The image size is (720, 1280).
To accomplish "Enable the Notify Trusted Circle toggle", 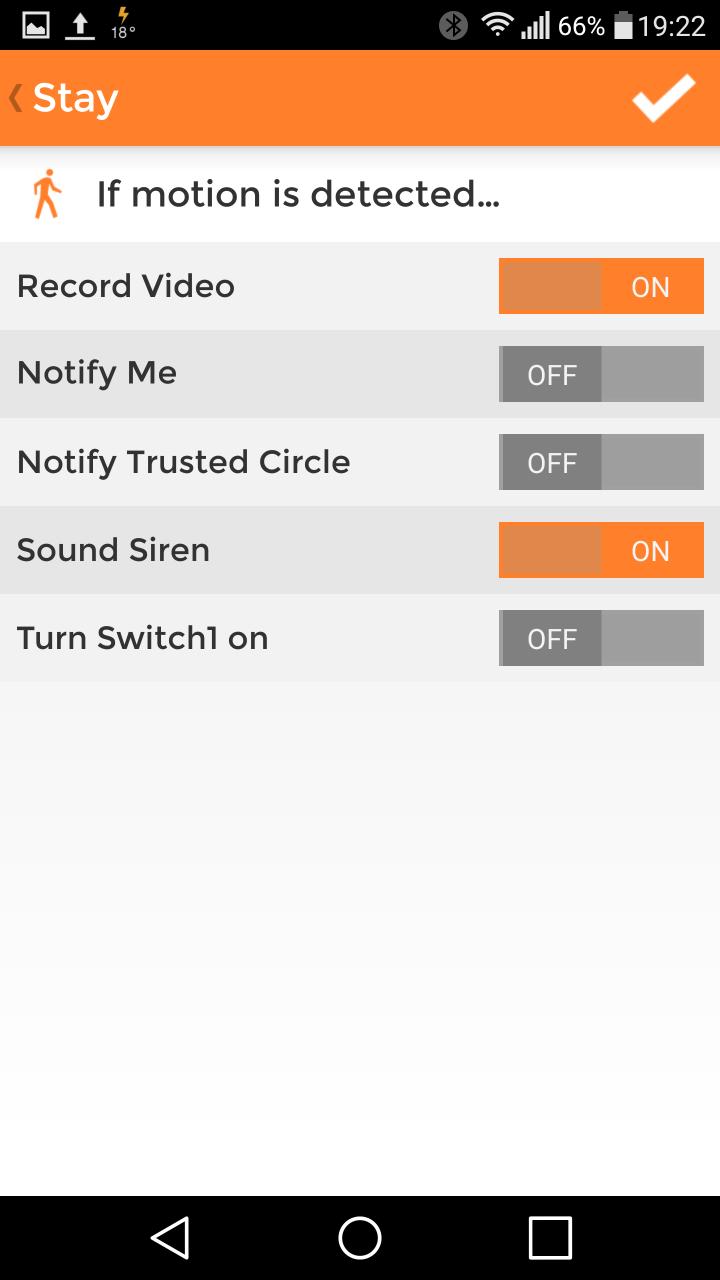I will 601,462.
